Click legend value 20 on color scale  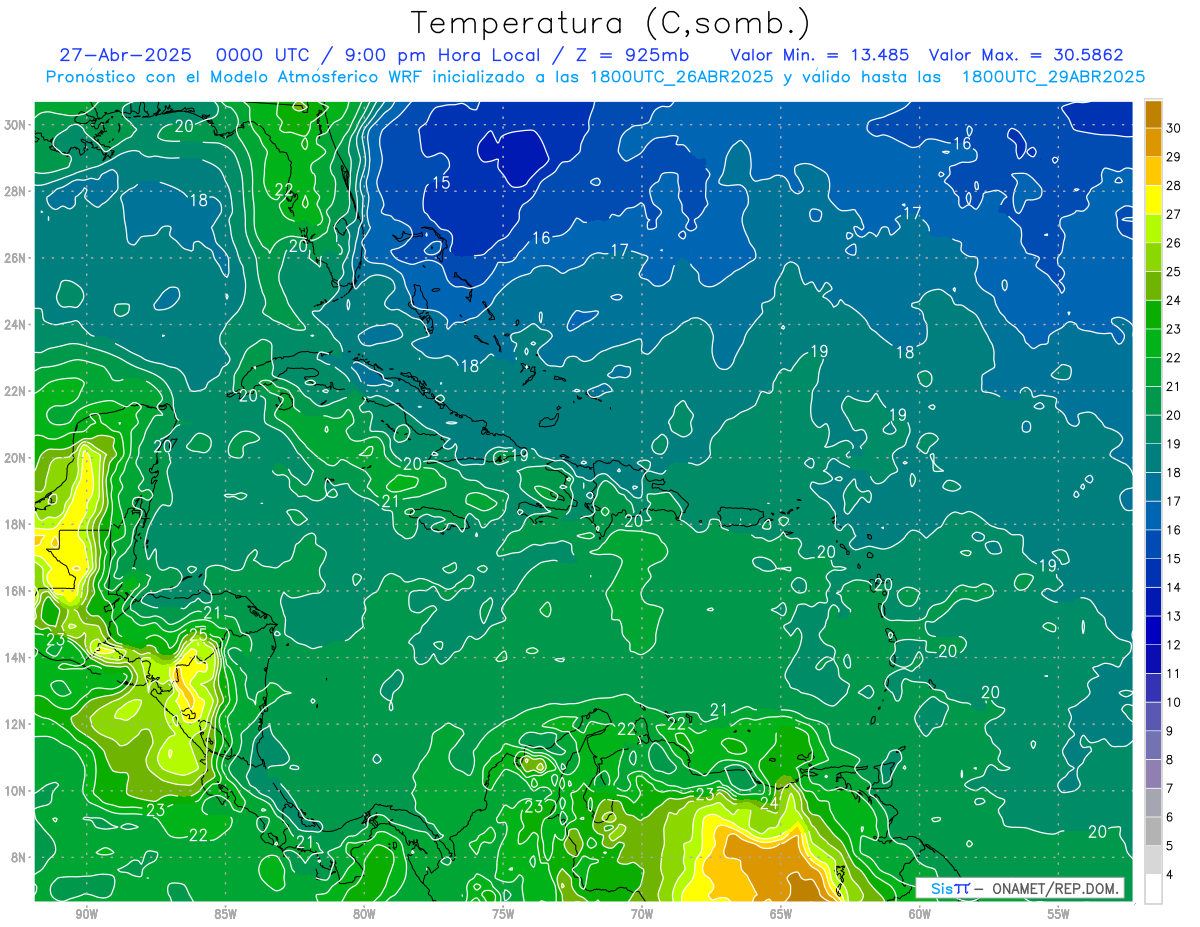1174,415
